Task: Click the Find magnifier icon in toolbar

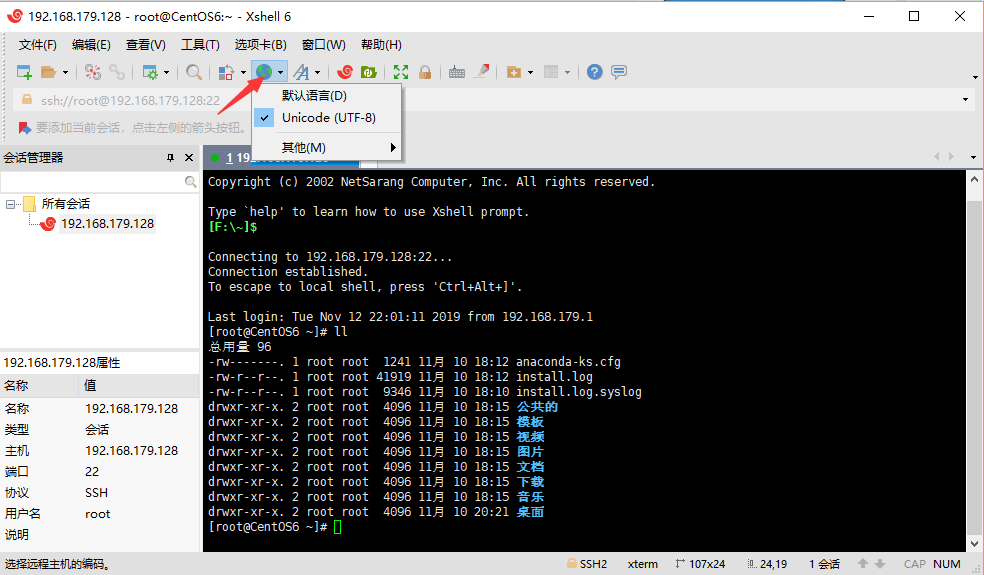Action: click(194, 72)
